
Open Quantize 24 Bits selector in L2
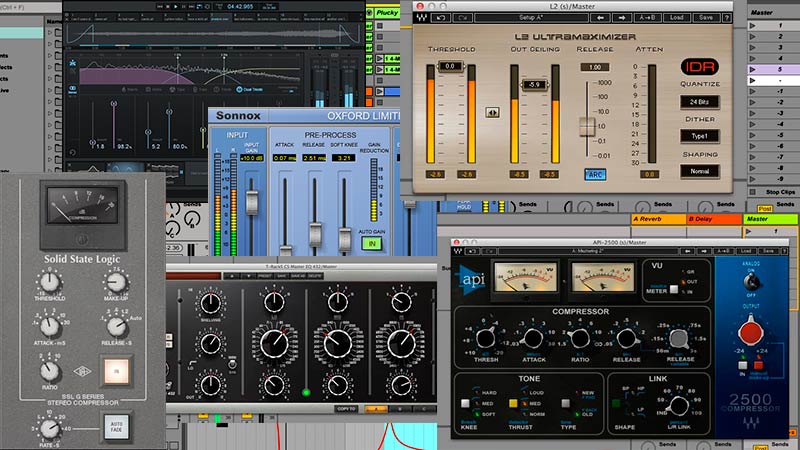[x=699, y=102]
